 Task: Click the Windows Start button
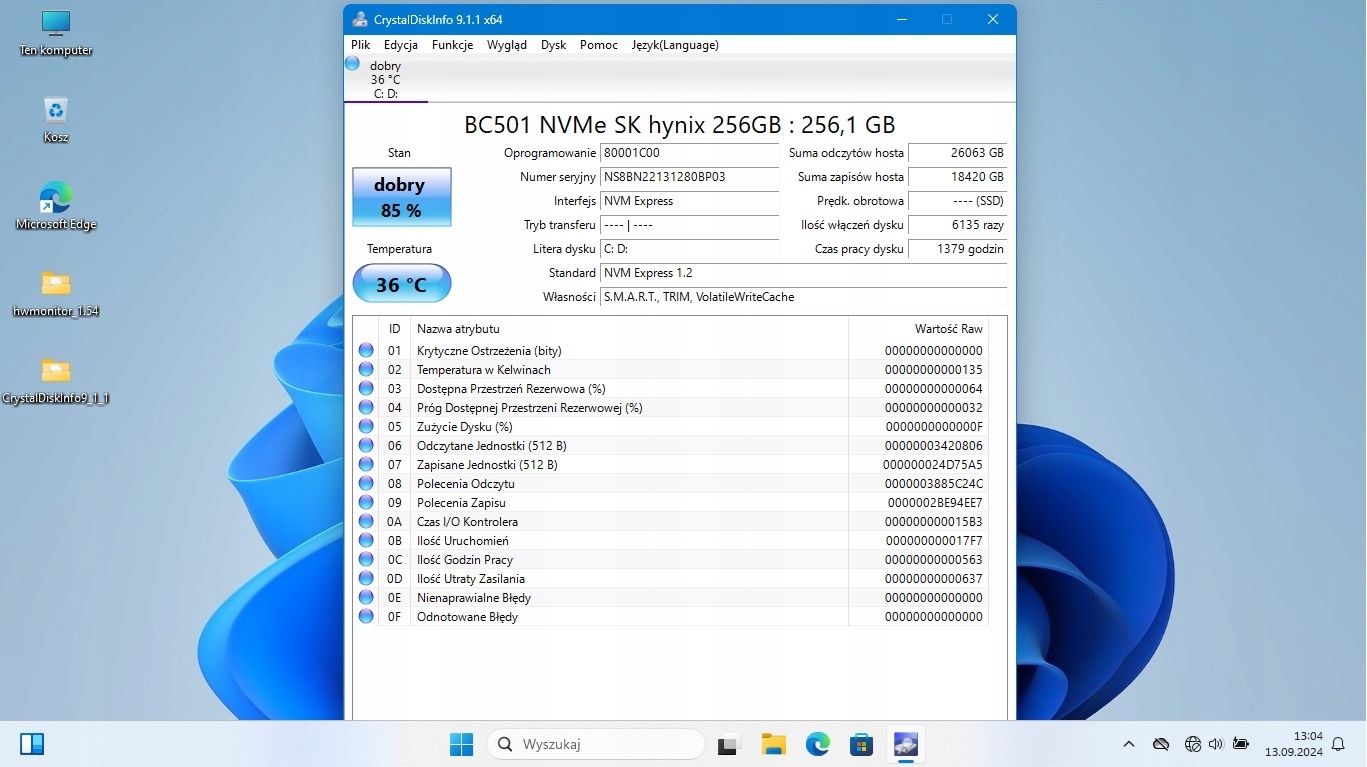(x=461, y=744)
